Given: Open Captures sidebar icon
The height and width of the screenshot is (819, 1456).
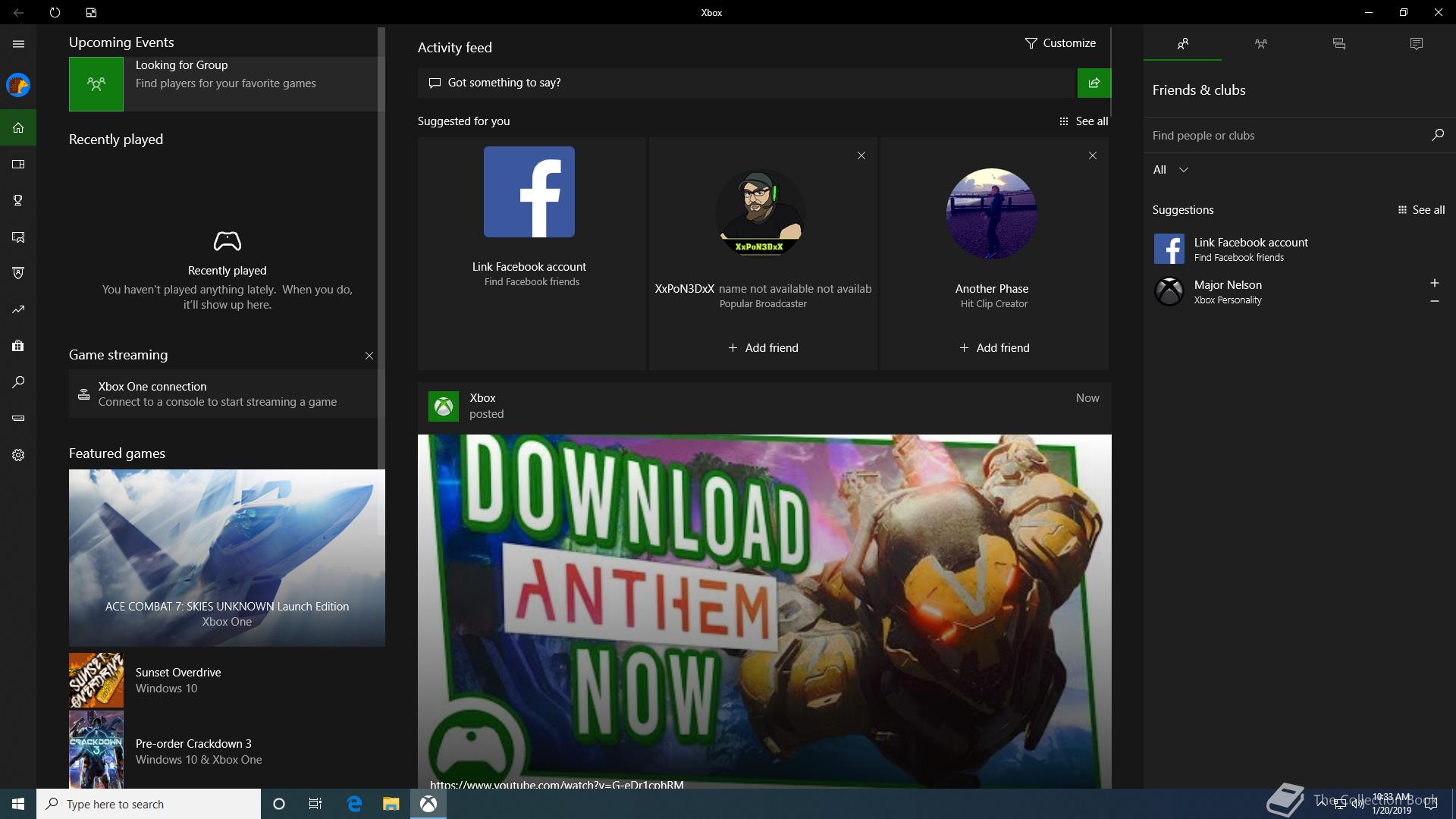Looking at the screenshot, I should click(x=18, y=237).
